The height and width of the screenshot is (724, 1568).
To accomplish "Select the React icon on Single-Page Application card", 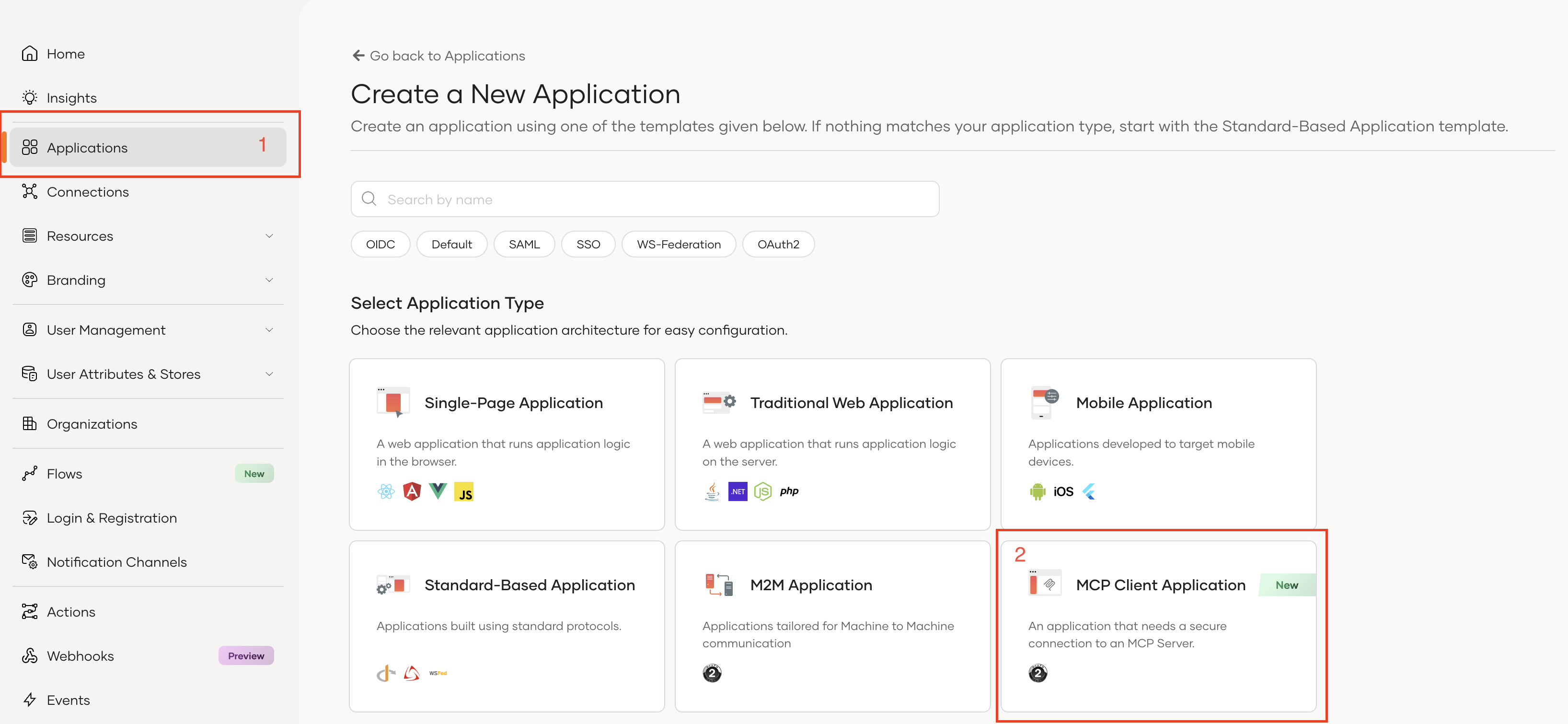I will (x=386, y=491).
